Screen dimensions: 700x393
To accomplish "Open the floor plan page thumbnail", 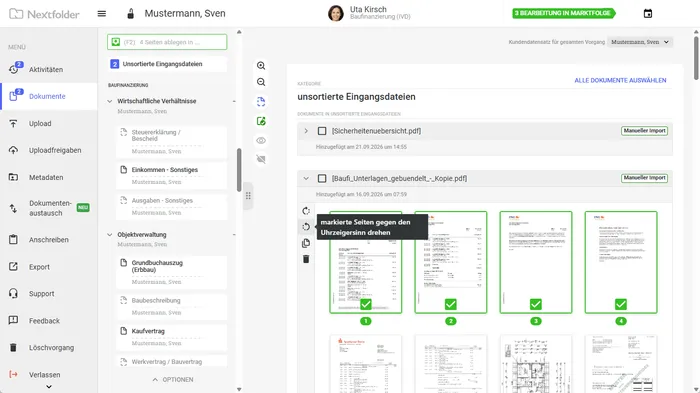I will pyautogui.click(x=536, y=364).
